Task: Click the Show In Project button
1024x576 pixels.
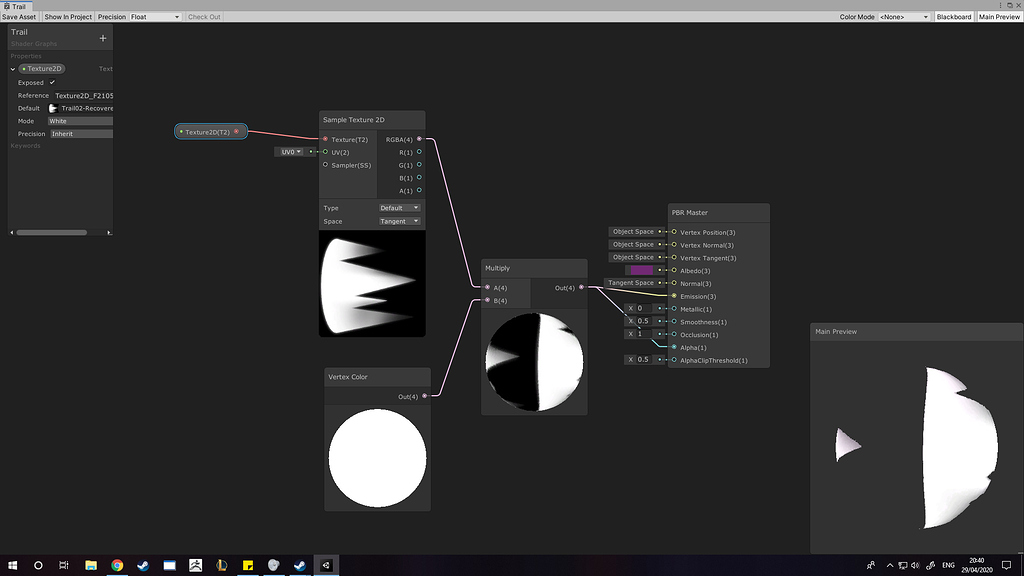Action: 66,16
